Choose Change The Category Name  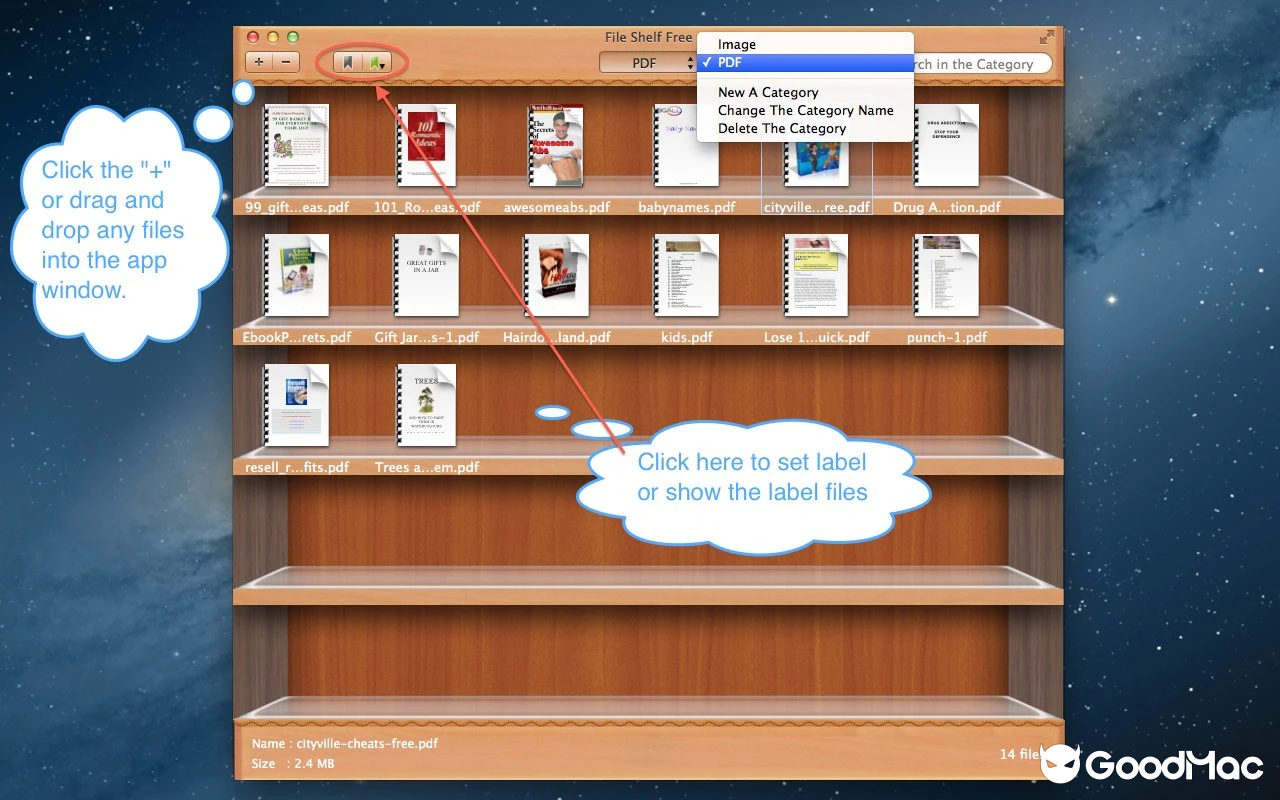tap(805, 110)
